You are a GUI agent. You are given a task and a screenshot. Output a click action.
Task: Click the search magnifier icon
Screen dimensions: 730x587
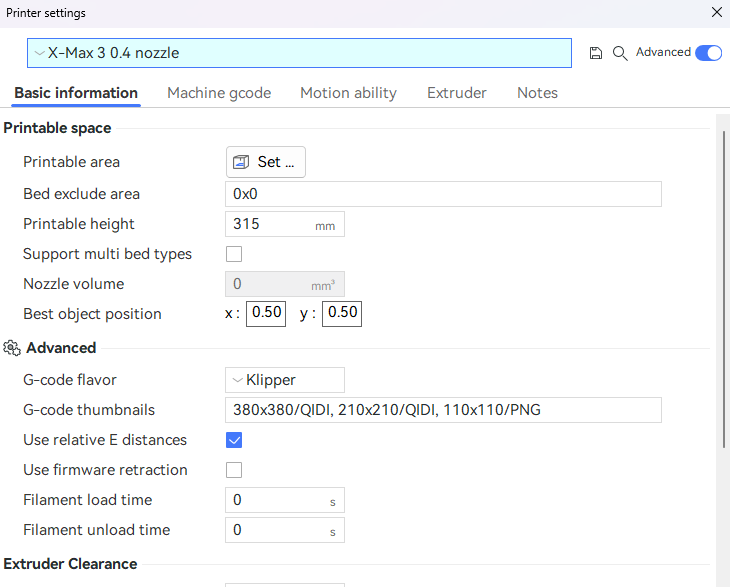[x=620, y=53]
